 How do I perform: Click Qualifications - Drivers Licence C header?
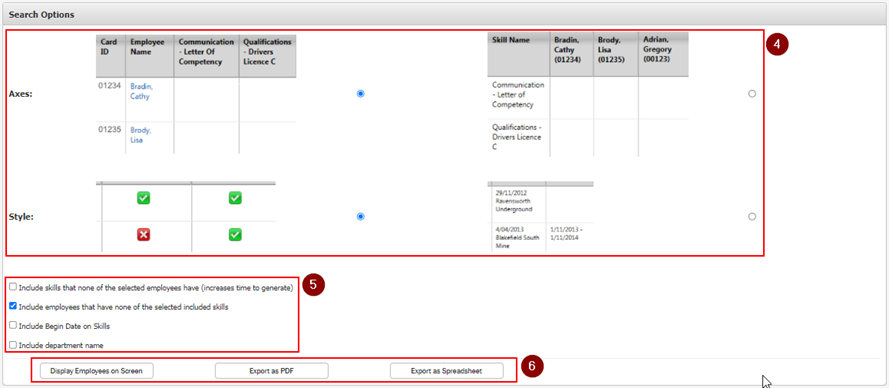pyautogui.click(x=268, y=56)
